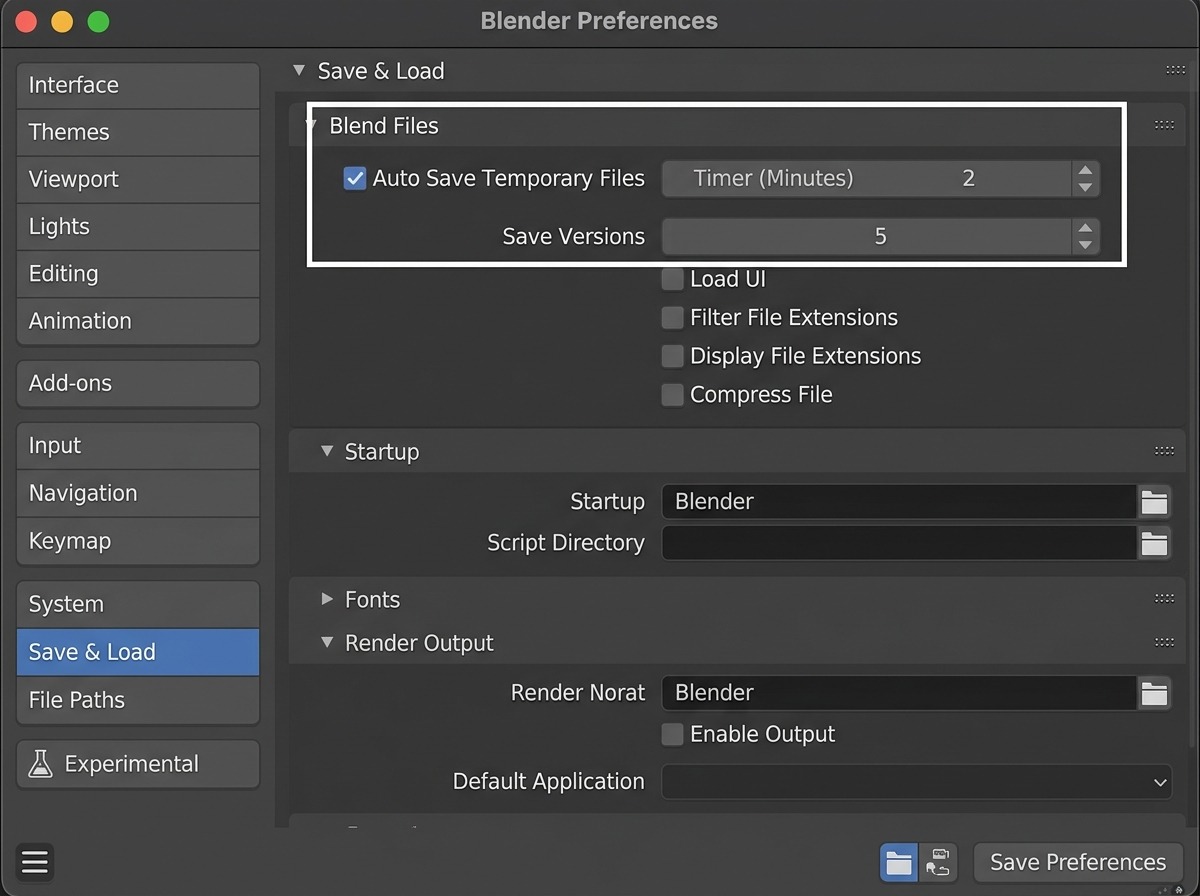Select the Save & Load tab
1200x896 pixels.
(x=138, y=652)
